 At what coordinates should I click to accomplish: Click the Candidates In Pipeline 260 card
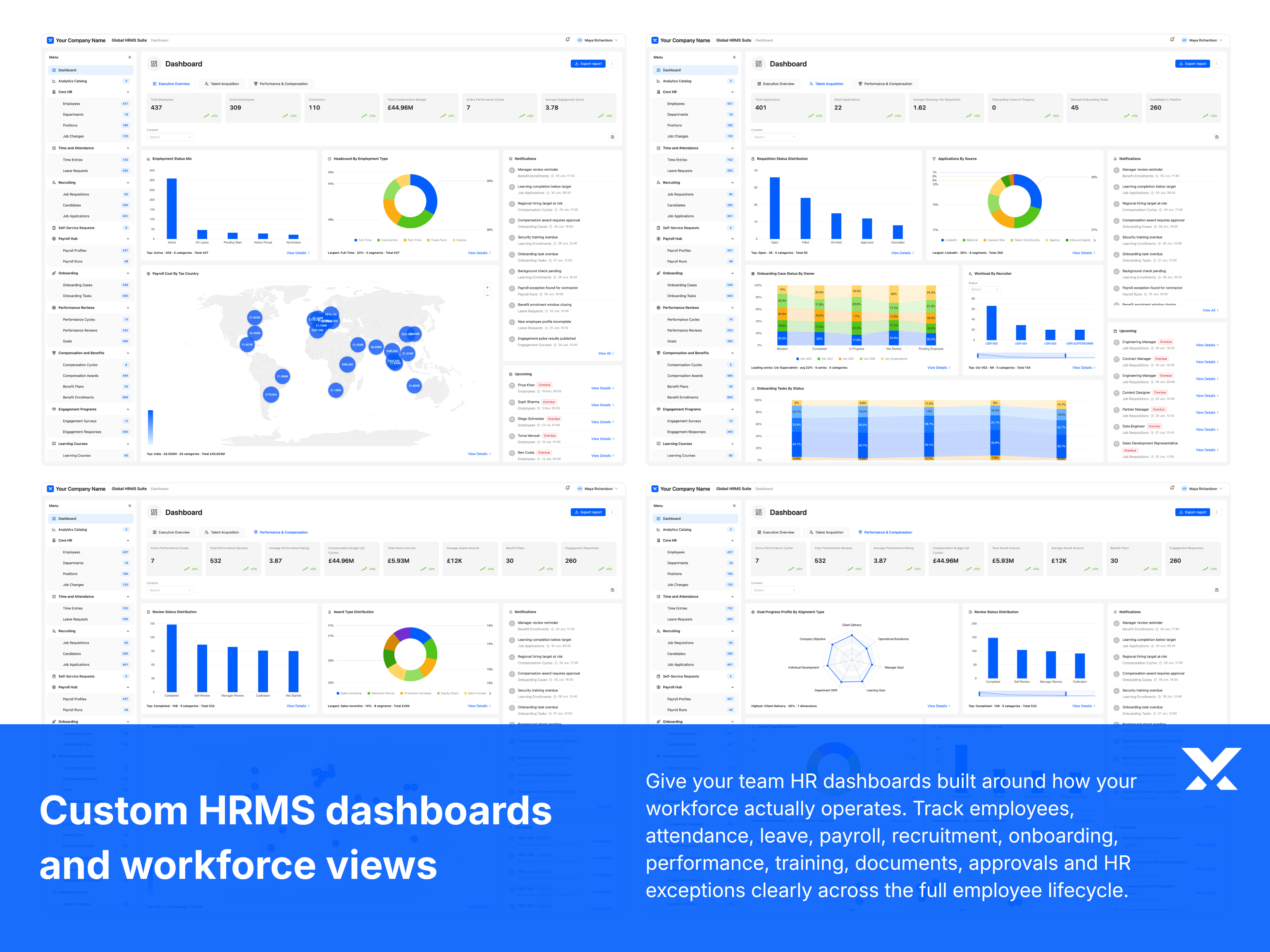(1184, 108)
